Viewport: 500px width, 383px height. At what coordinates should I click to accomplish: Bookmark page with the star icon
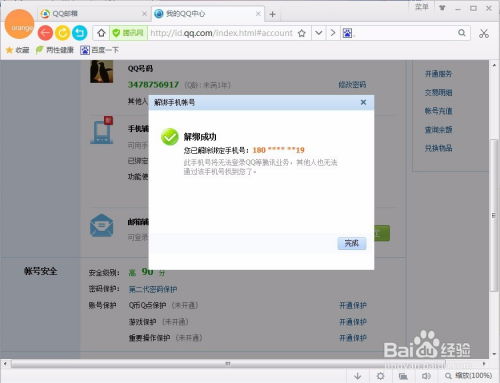click(x=302, y=33)
